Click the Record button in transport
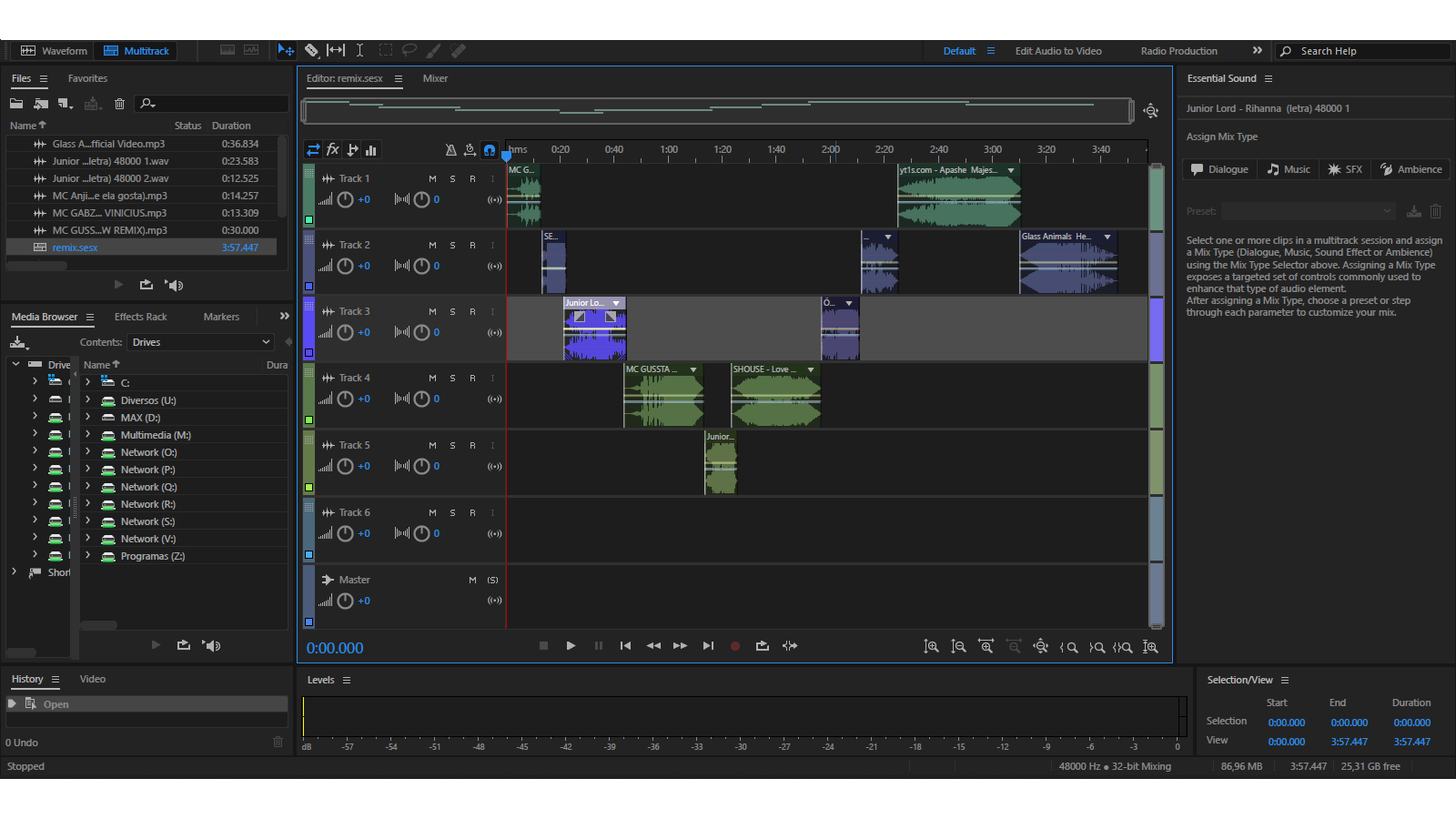The height and width of the screenshot is (819, 1456). (x=735, y=646)
